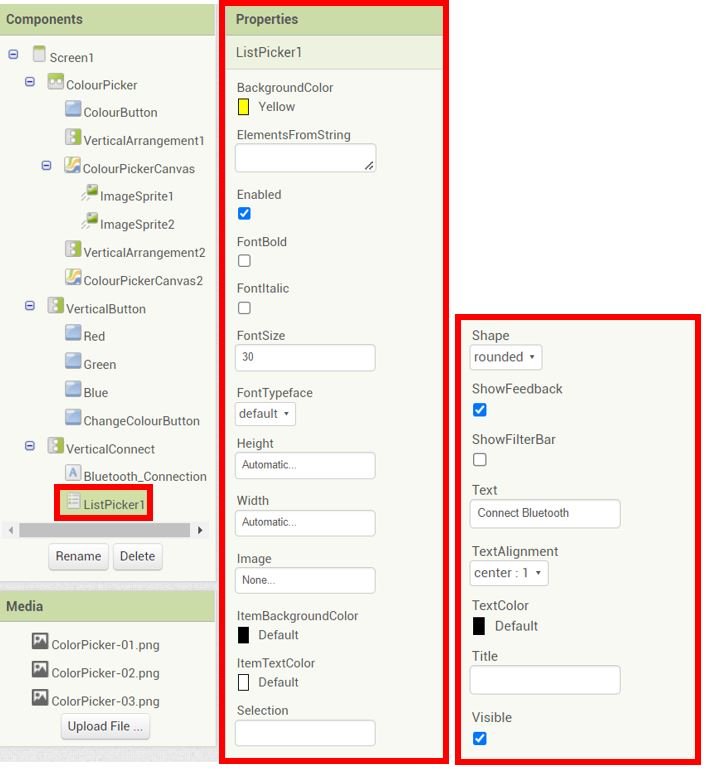
Task: Click the ImageSprite2 sprite icon
Action: pyautogui.click(x=90, y=221)
